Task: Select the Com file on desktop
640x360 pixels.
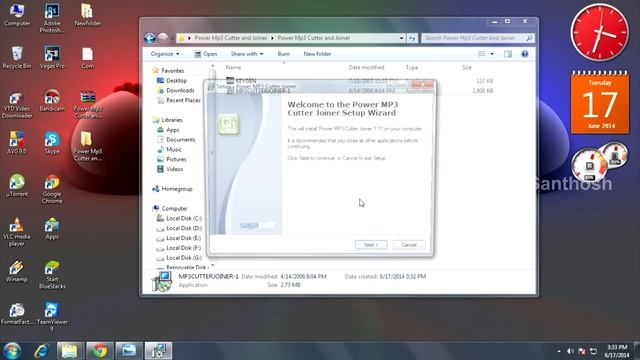Action: [x=87, y=58]
